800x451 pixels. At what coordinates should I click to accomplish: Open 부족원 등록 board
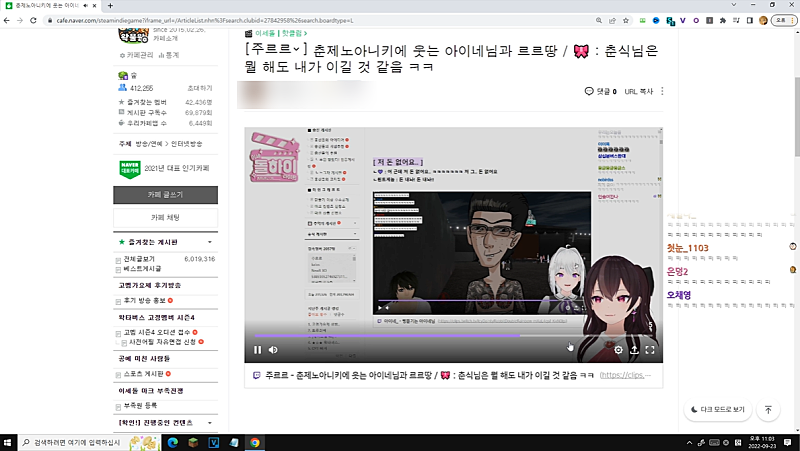140,406
